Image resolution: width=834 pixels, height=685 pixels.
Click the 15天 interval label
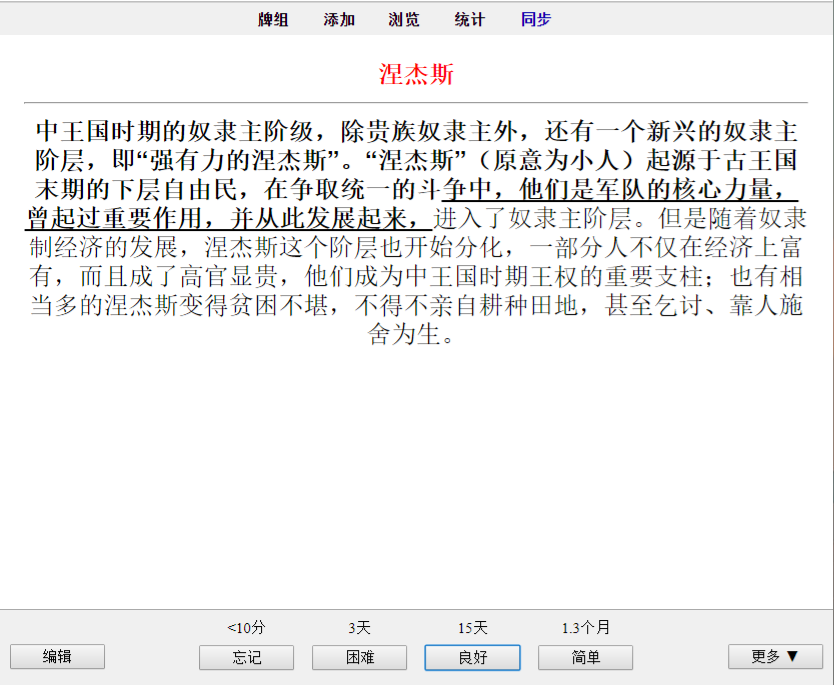point(472,628)
